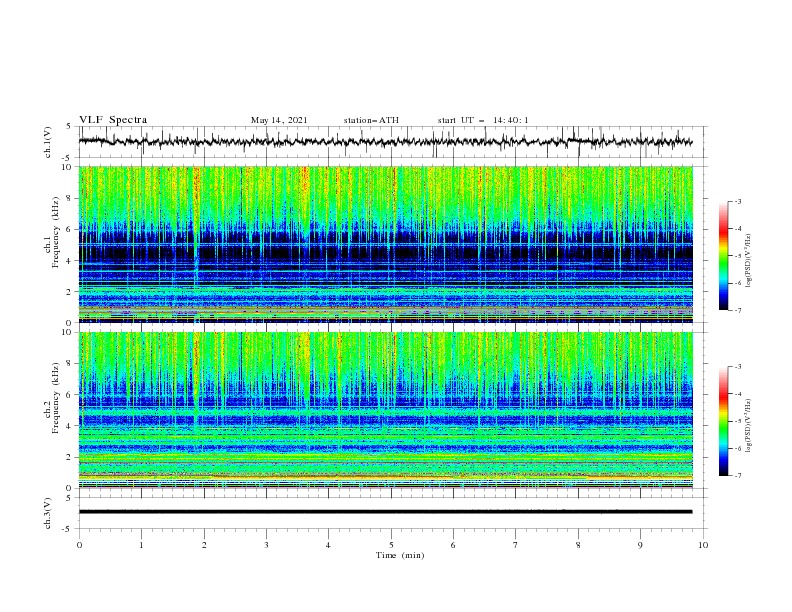Click time axis tick label "6"
The width and height of the screenshot is (792, 612).
(x=453, y=545)
